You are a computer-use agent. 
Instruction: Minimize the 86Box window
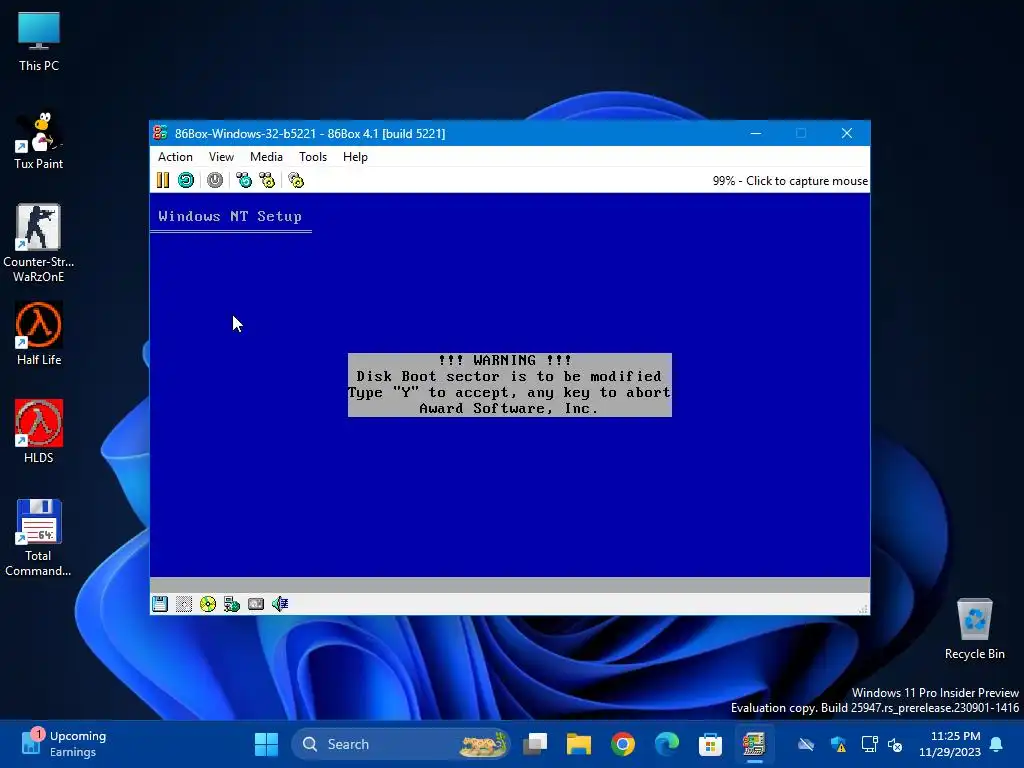[x=756, y=133]
